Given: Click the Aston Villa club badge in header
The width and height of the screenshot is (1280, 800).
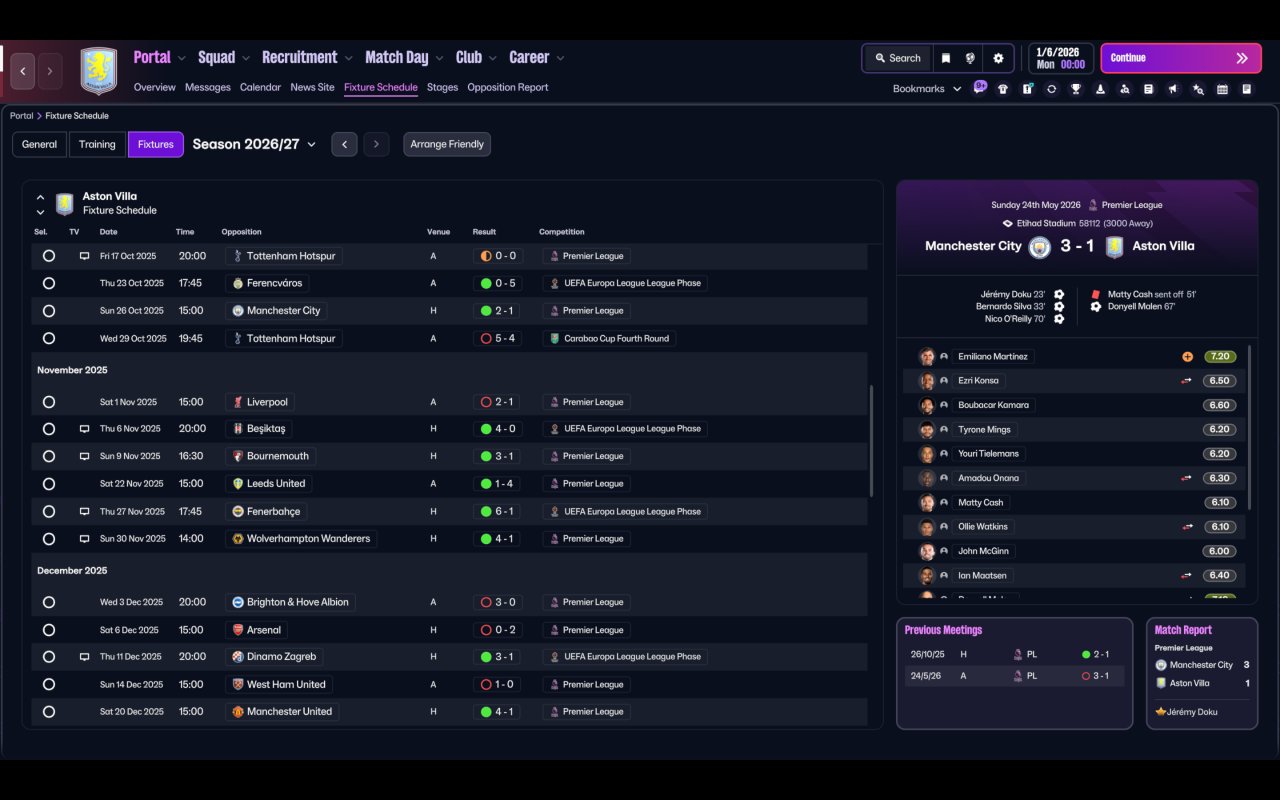Looking at the screenshot, I should [98, 71].
